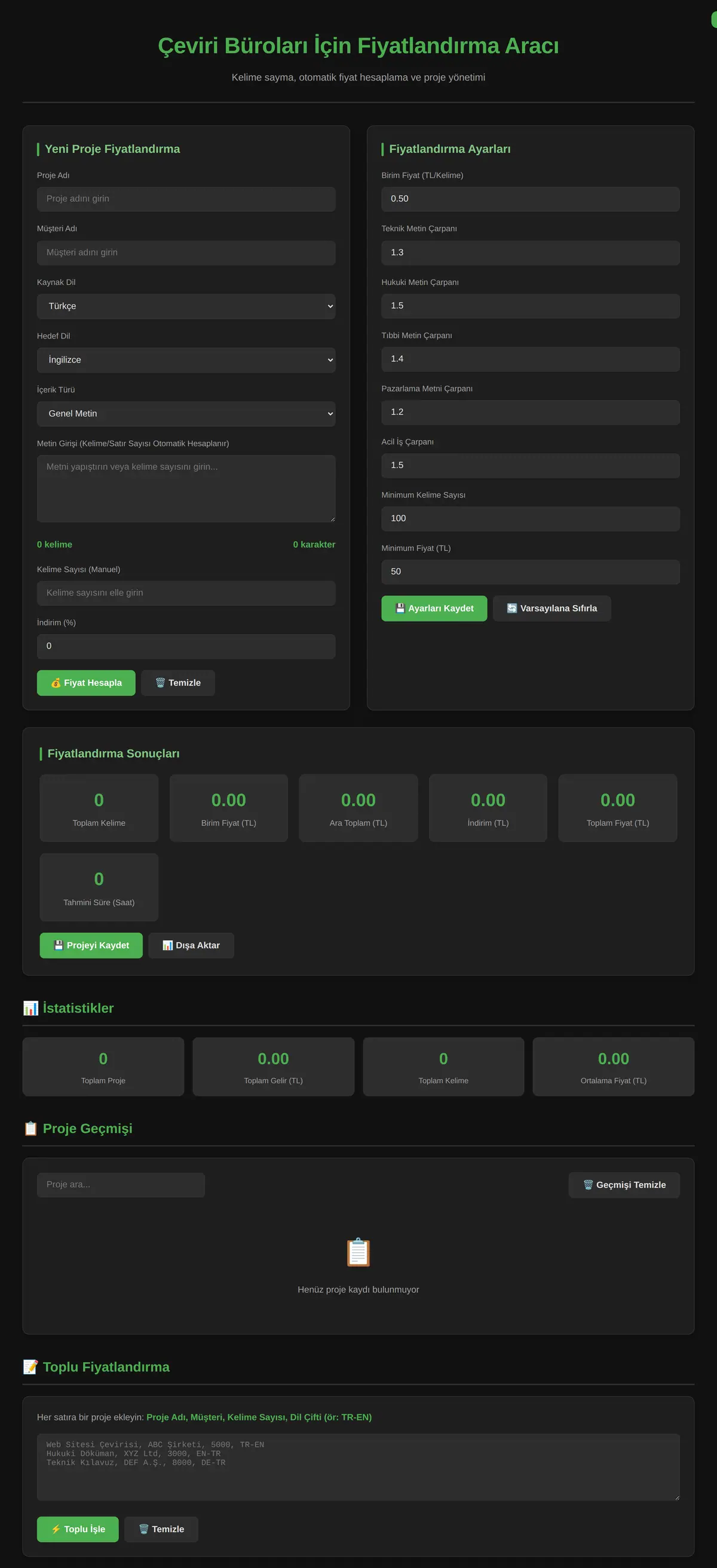Click the large clipboard icon in empty history
Image resolution: width=717 pixels, height=1568 pixels.
[x=358, y=1252]
